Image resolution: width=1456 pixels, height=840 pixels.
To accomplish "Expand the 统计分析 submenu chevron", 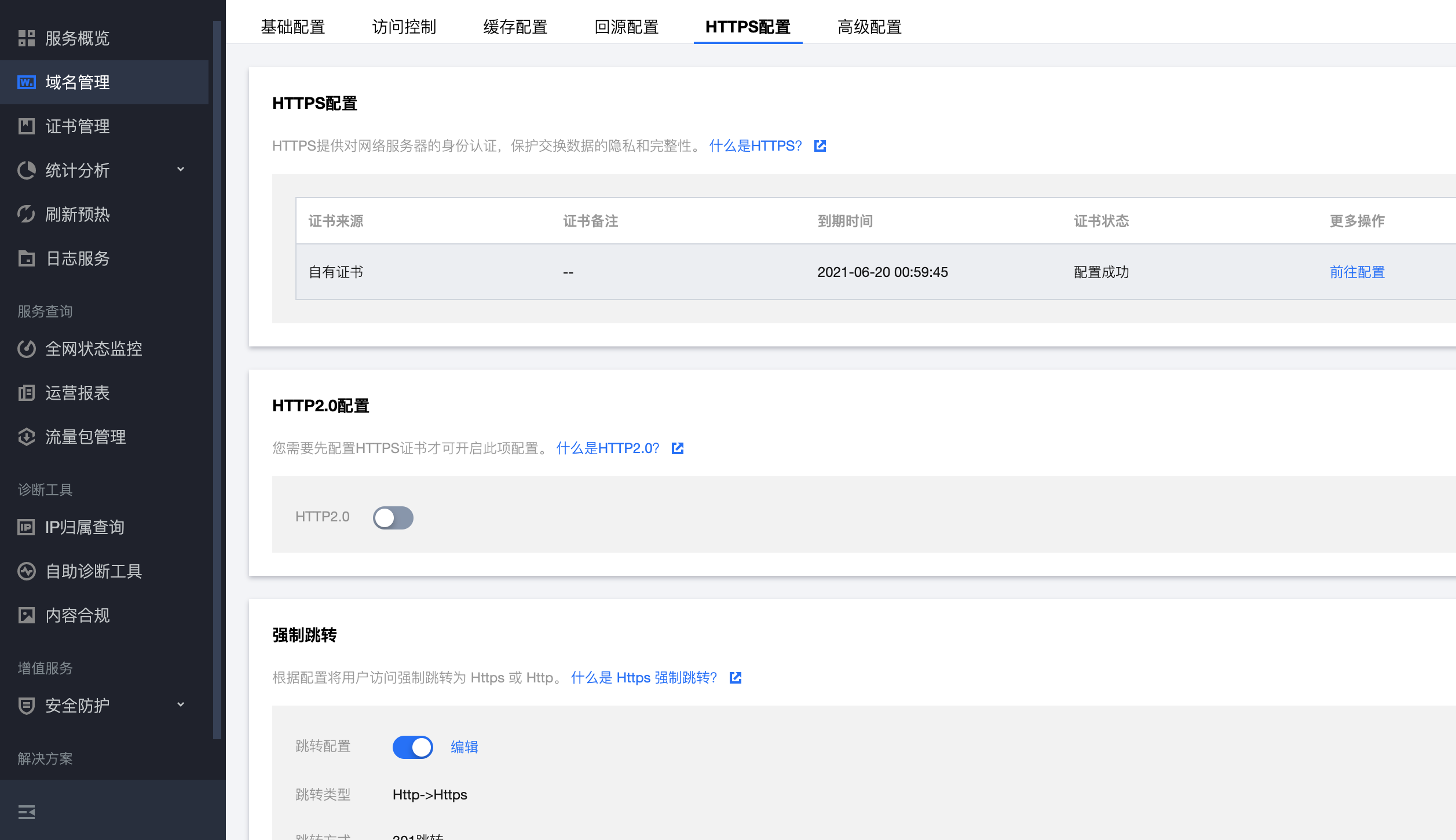I will click(181, 170).
